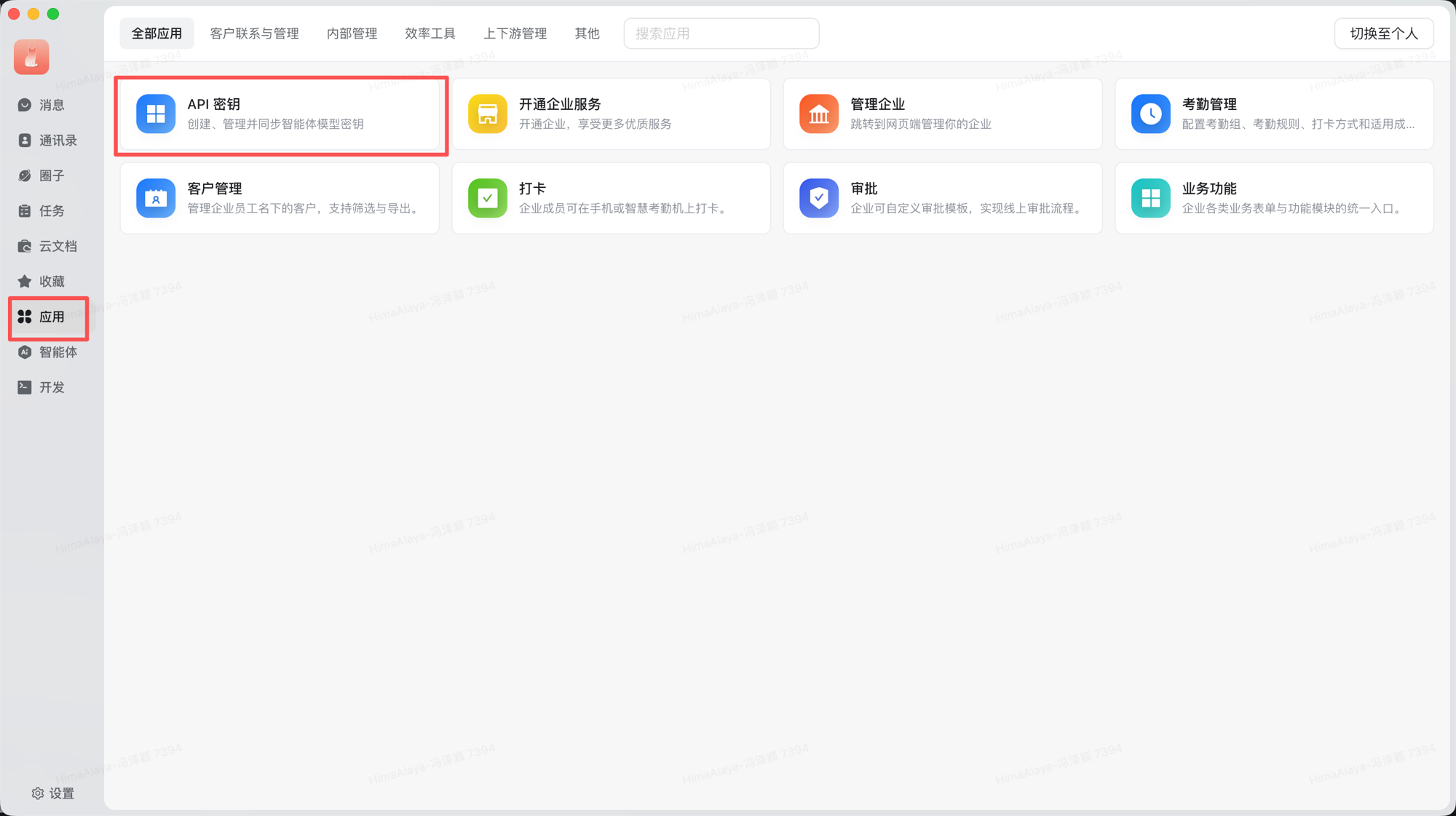
Task: Click the 企业成员可在手机或智慧考勤机上打卡 text
Action: click(x=625, y=208)
